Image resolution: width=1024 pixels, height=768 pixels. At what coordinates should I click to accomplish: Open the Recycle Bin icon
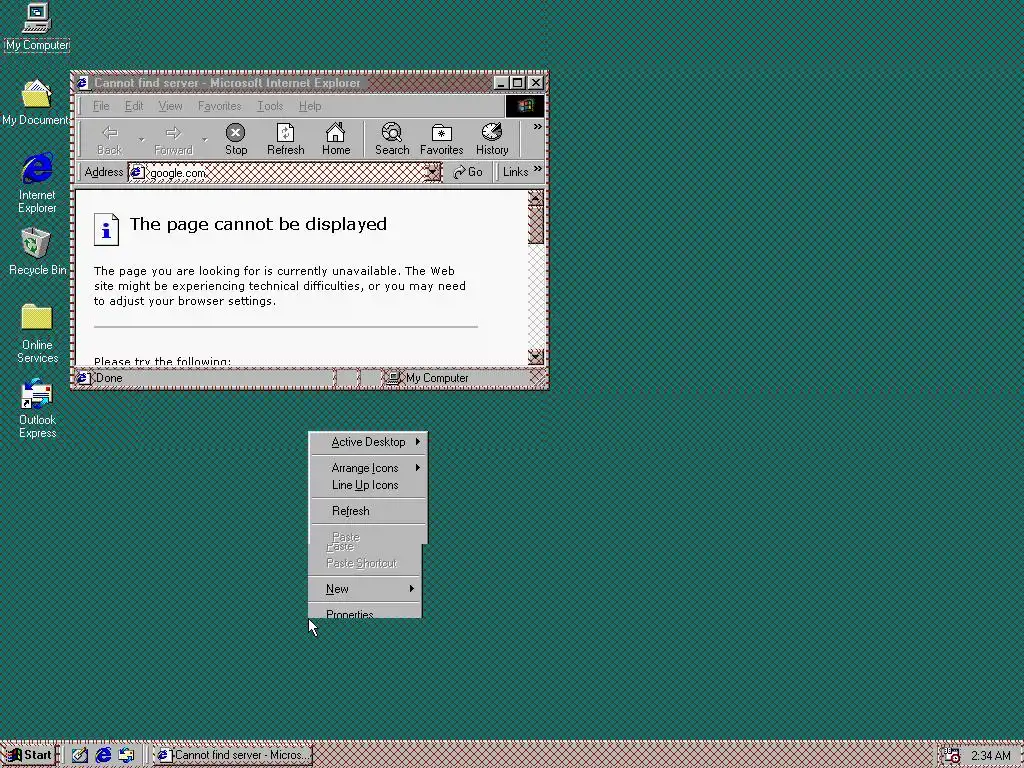[x=37, y=251]
